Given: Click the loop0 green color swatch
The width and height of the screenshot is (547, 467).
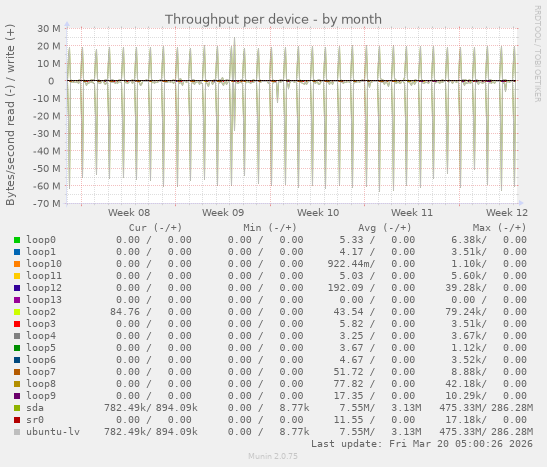Looking at the screenshot, I should pos(17,240).
